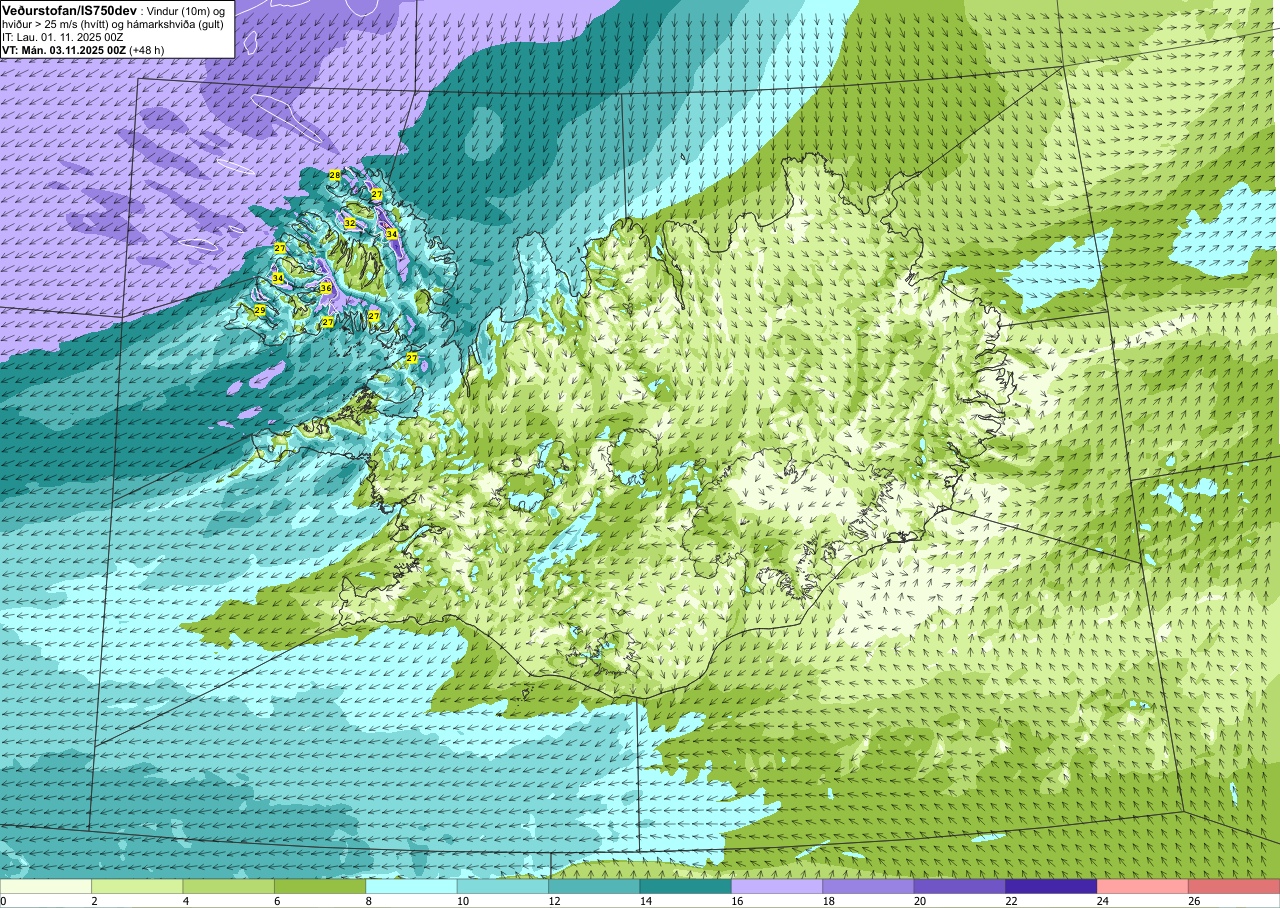Image resolution: width=1280 pixels, height=908 pixels.
Task: Click the 2–4 m/s legend color swatch
Action: [x=137, y=886]
